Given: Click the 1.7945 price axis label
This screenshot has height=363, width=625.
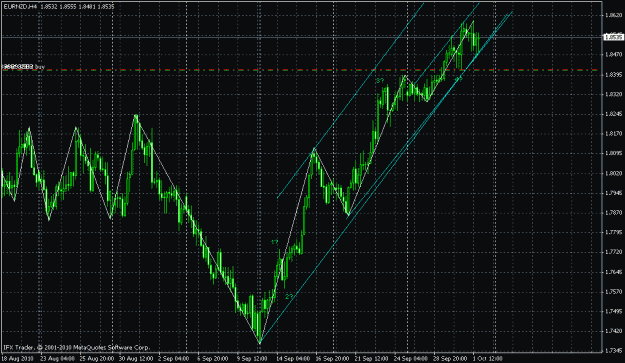Looking at the screenshot, I should [x=613, y=193].
